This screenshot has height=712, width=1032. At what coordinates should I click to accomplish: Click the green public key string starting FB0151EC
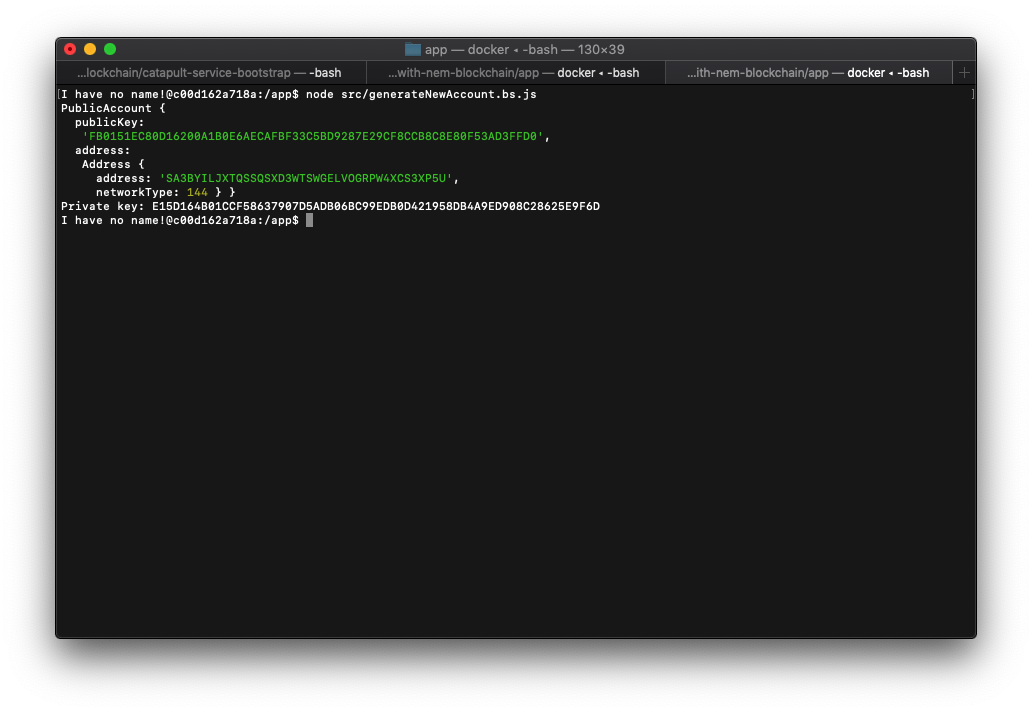[313, 136]
